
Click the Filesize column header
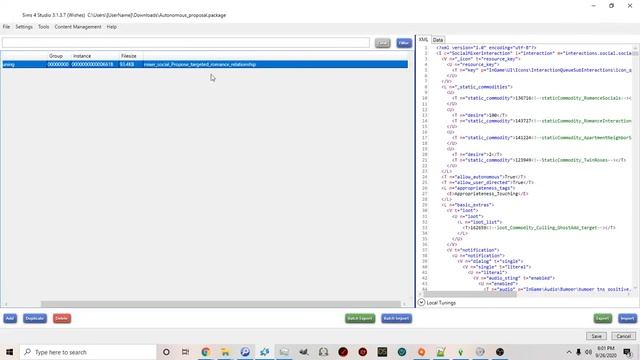coord(129,56)
